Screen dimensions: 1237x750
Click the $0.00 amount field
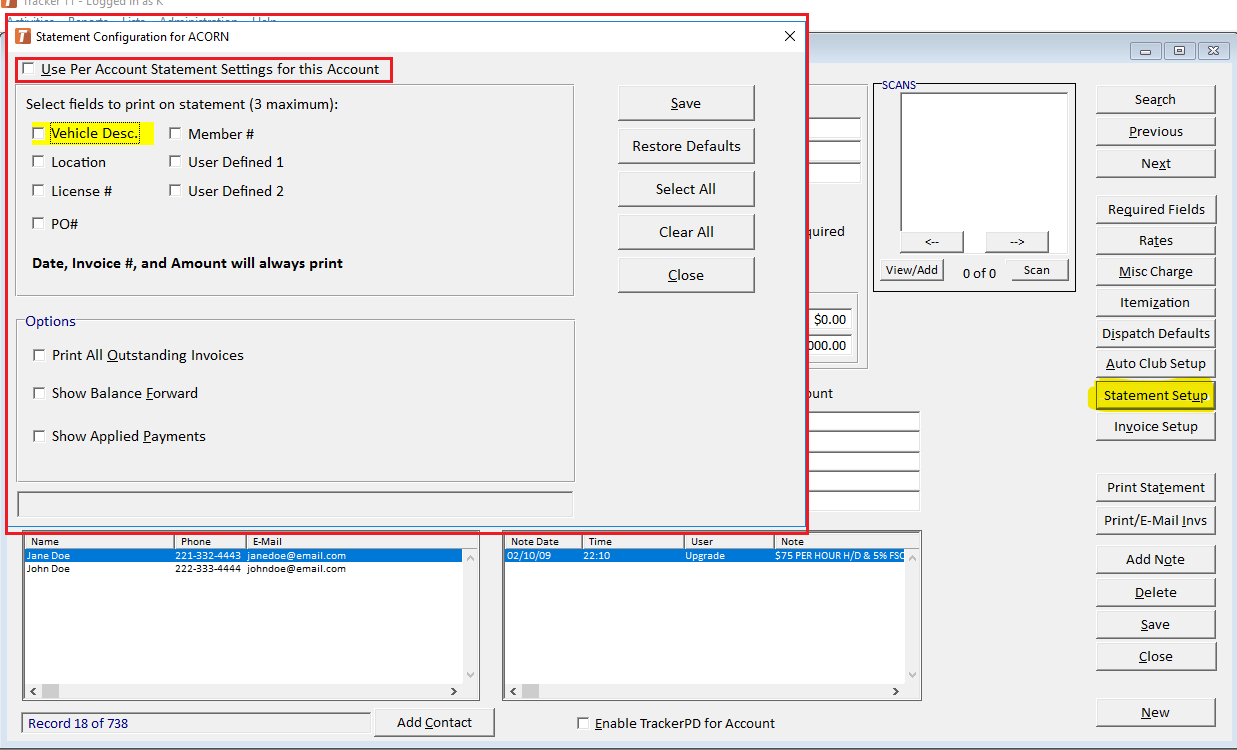(x=829, y=319)
